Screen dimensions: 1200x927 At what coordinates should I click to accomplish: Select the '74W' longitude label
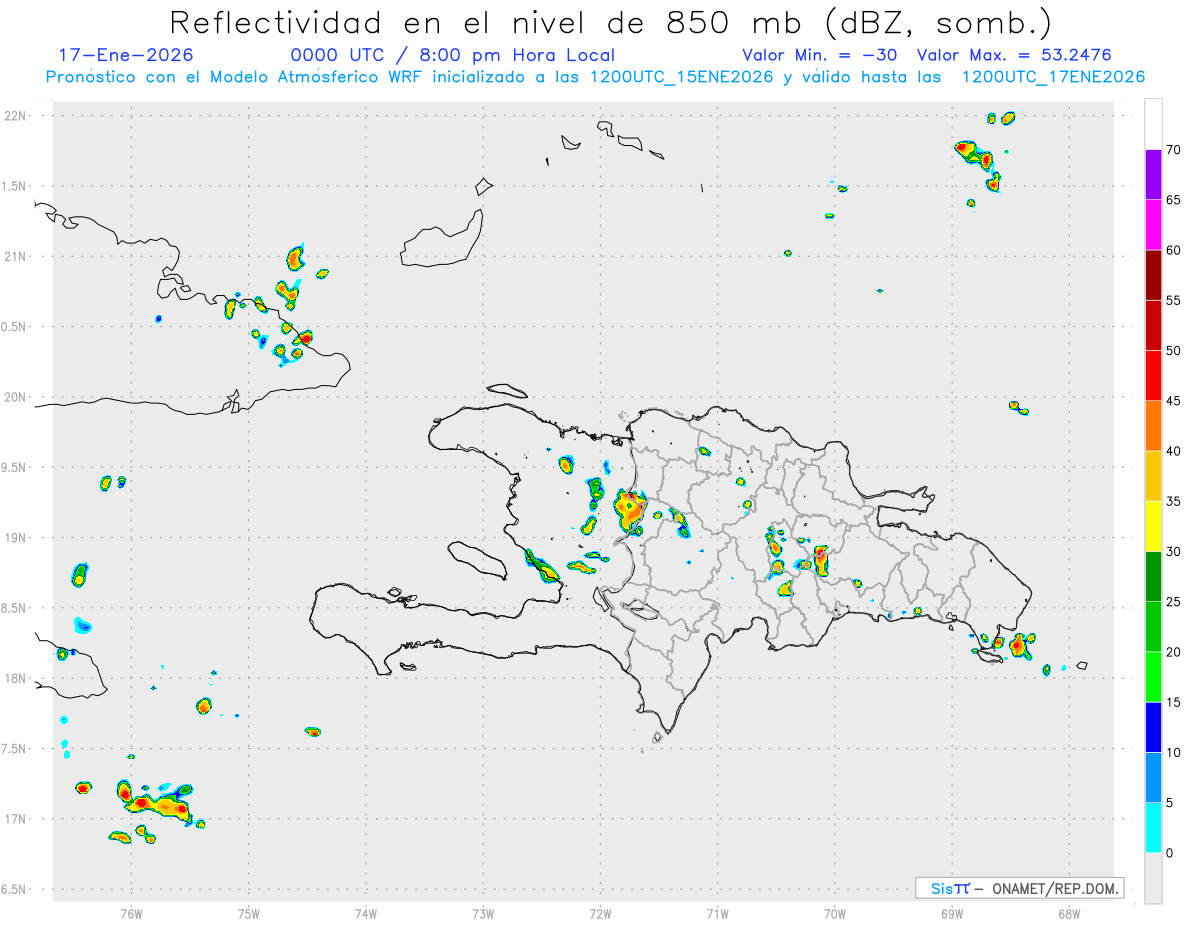(366, 913)
